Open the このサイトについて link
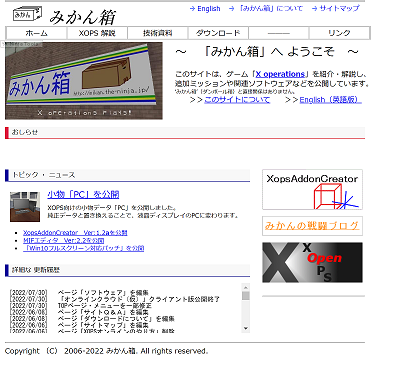 [x=237, y=100]
